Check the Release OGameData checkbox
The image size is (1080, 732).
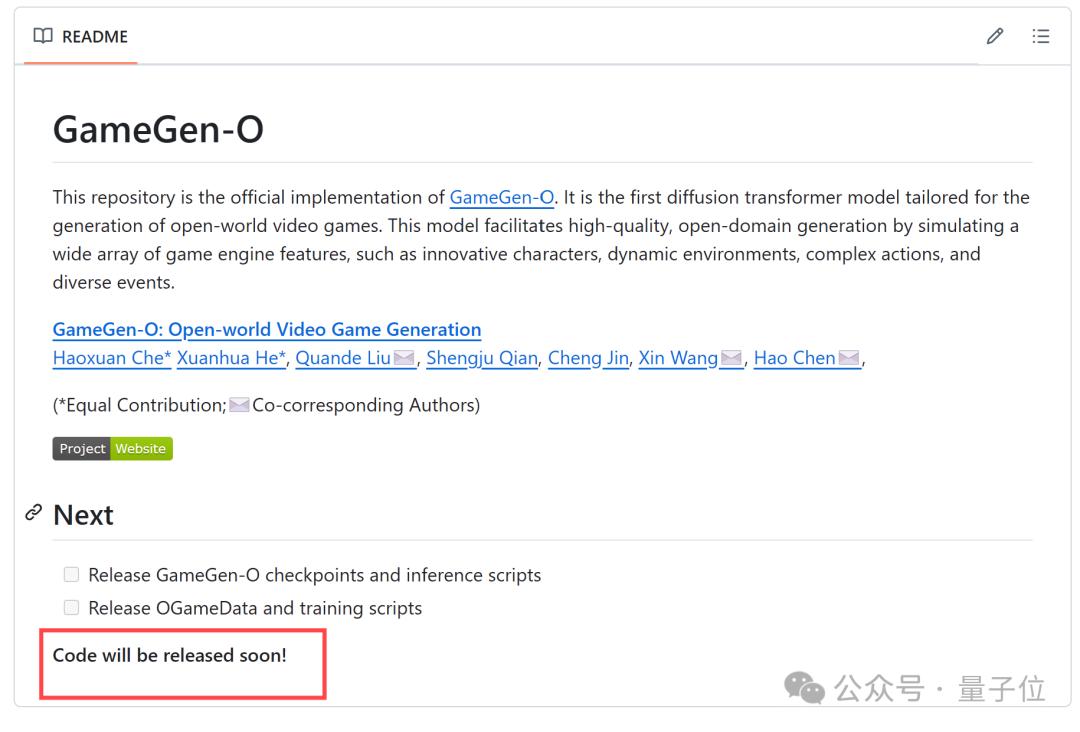71,608
